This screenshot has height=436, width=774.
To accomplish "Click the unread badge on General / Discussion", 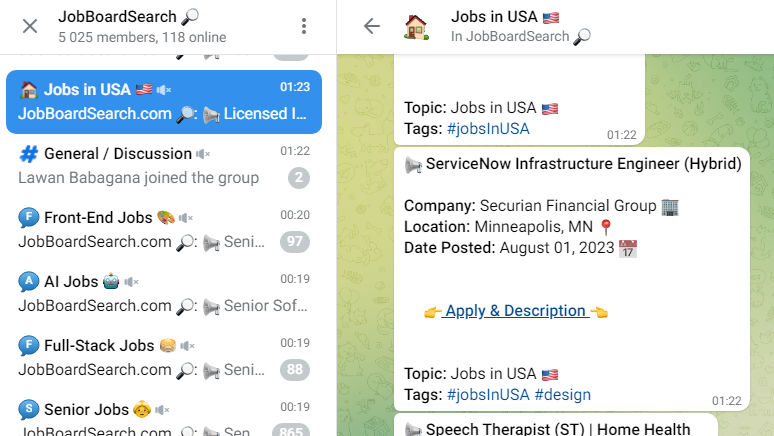I will pyautogui.click(x=298, y=178).
